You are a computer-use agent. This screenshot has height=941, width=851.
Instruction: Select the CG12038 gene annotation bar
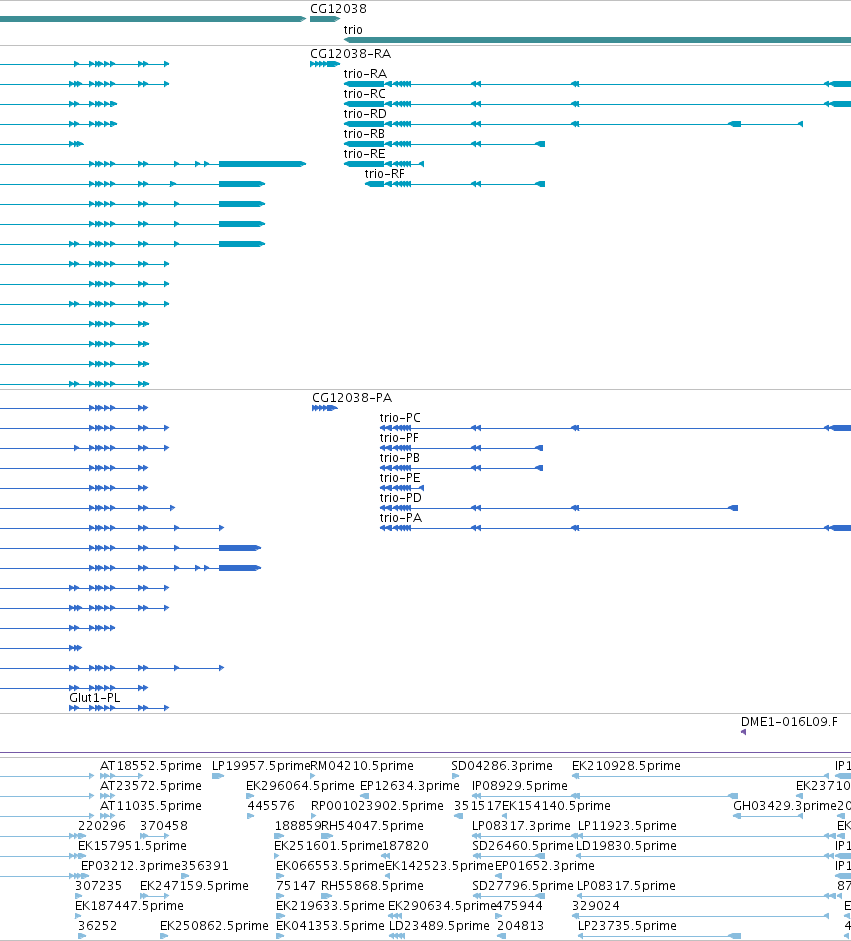pyautogui.click(x=325, y=19)
